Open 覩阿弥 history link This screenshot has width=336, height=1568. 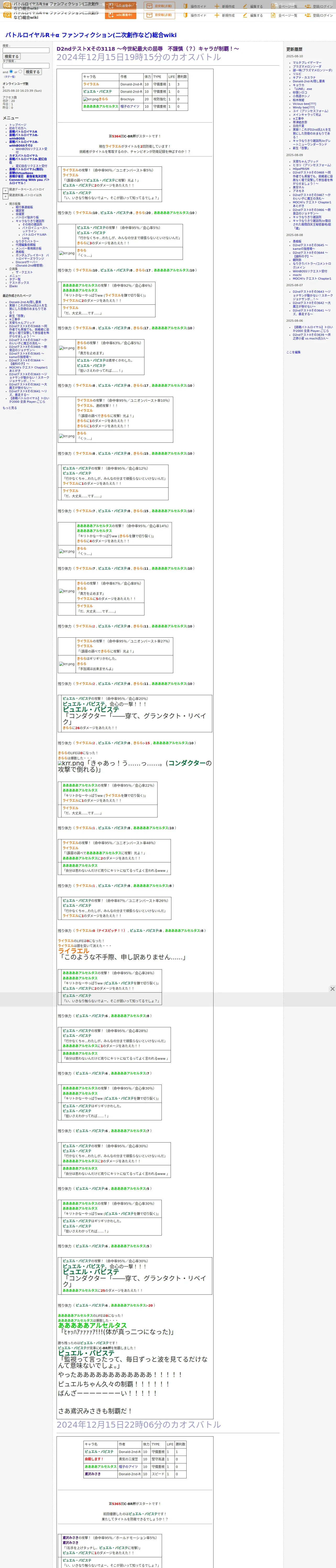[x=297, y=260]
